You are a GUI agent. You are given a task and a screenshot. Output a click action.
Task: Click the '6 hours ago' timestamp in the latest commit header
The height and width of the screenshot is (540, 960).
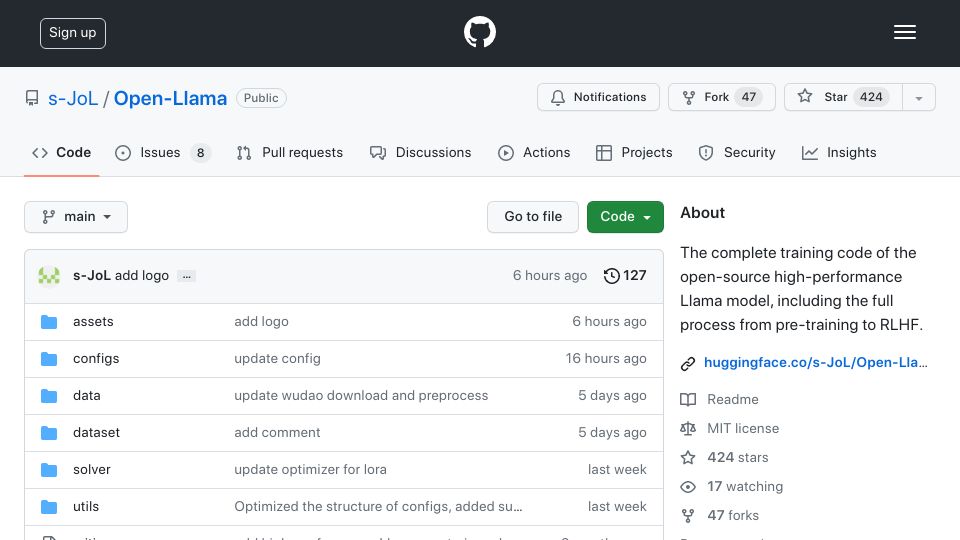[x=550, y=276]
